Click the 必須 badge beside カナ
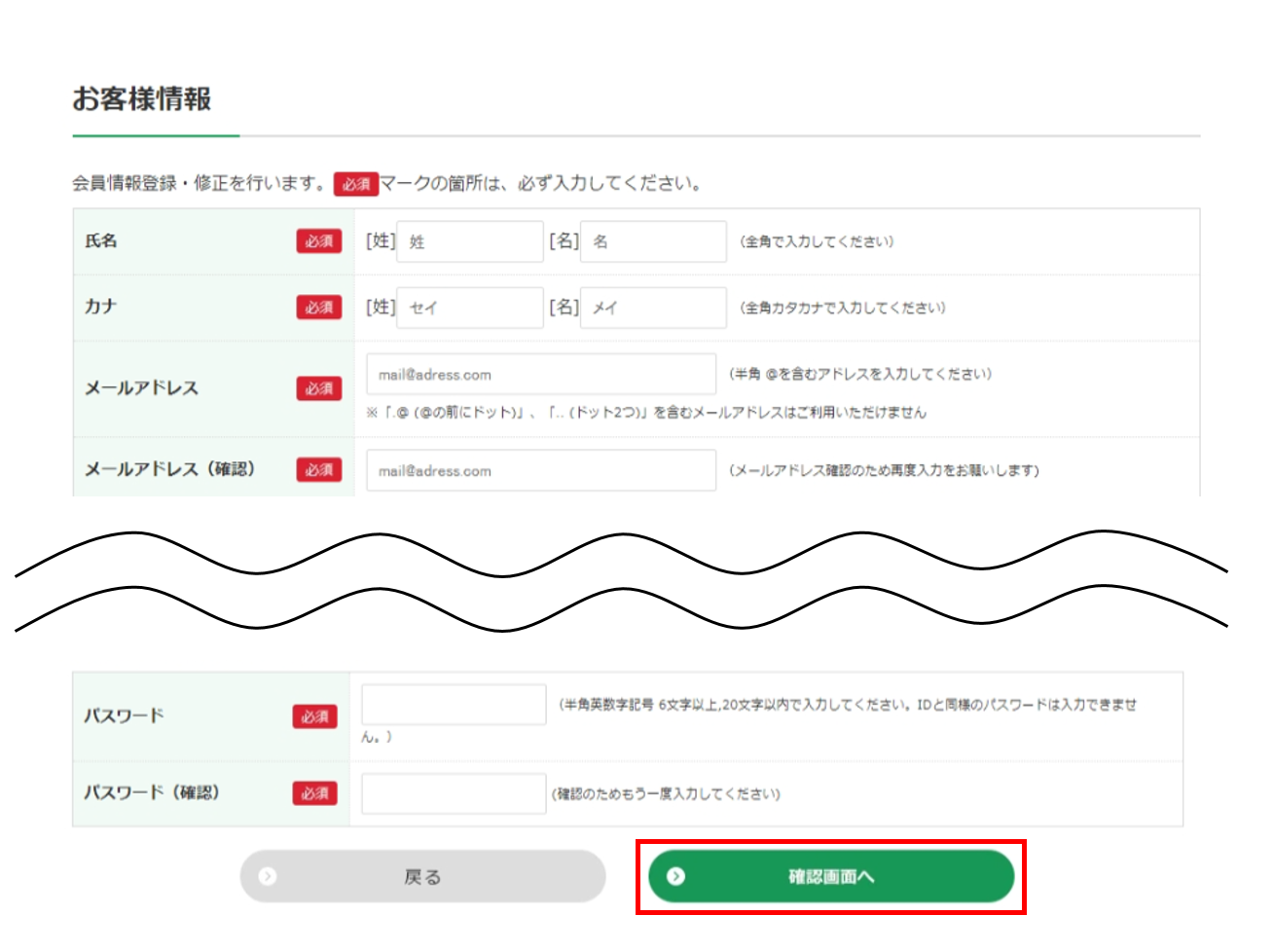 (x=319, y=308)
